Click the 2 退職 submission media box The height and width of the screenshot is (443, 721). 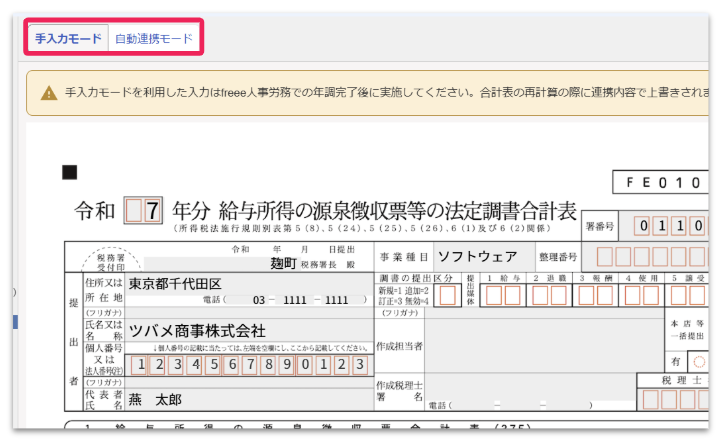tap(549, 296)
